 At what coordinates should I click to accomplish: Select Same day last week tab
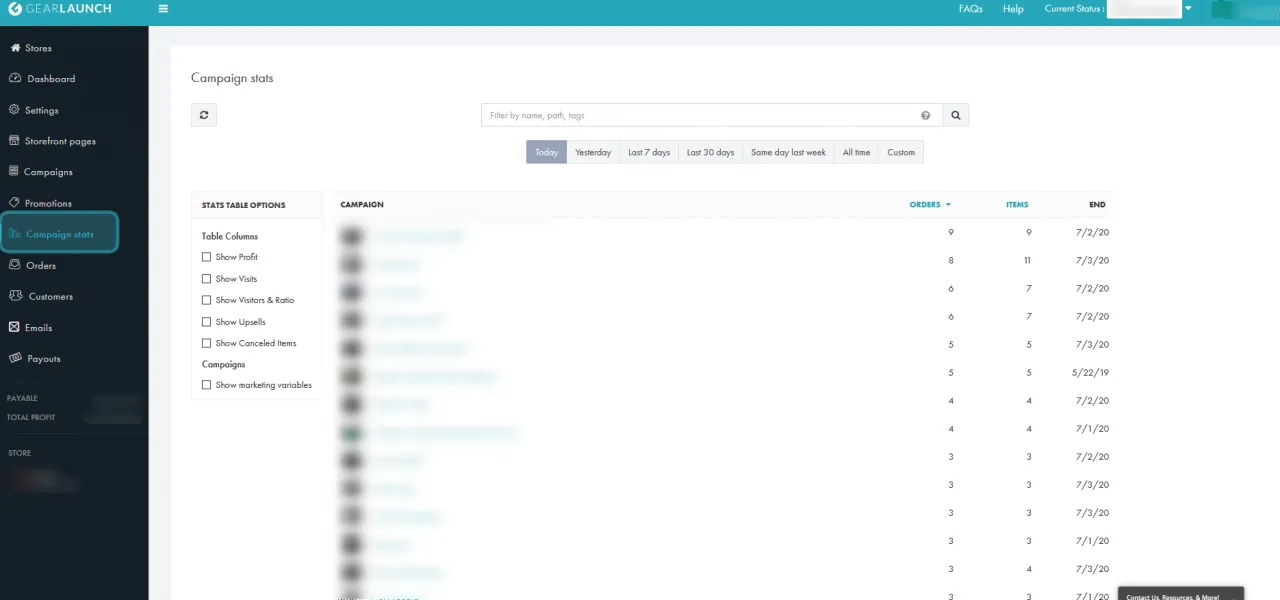(788, 152)
